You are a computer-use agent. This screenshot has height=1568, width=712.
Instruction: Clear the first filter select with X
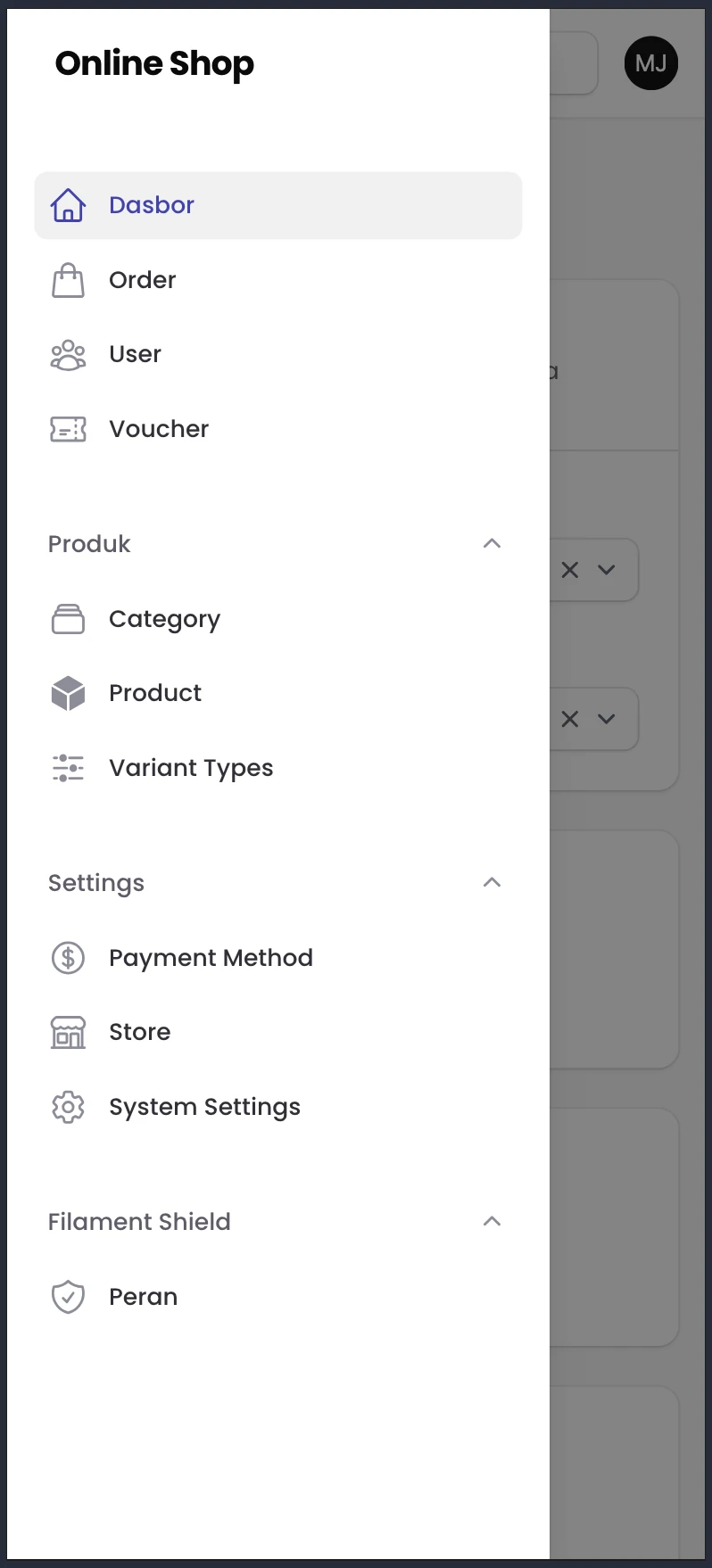tap(570, 570)
